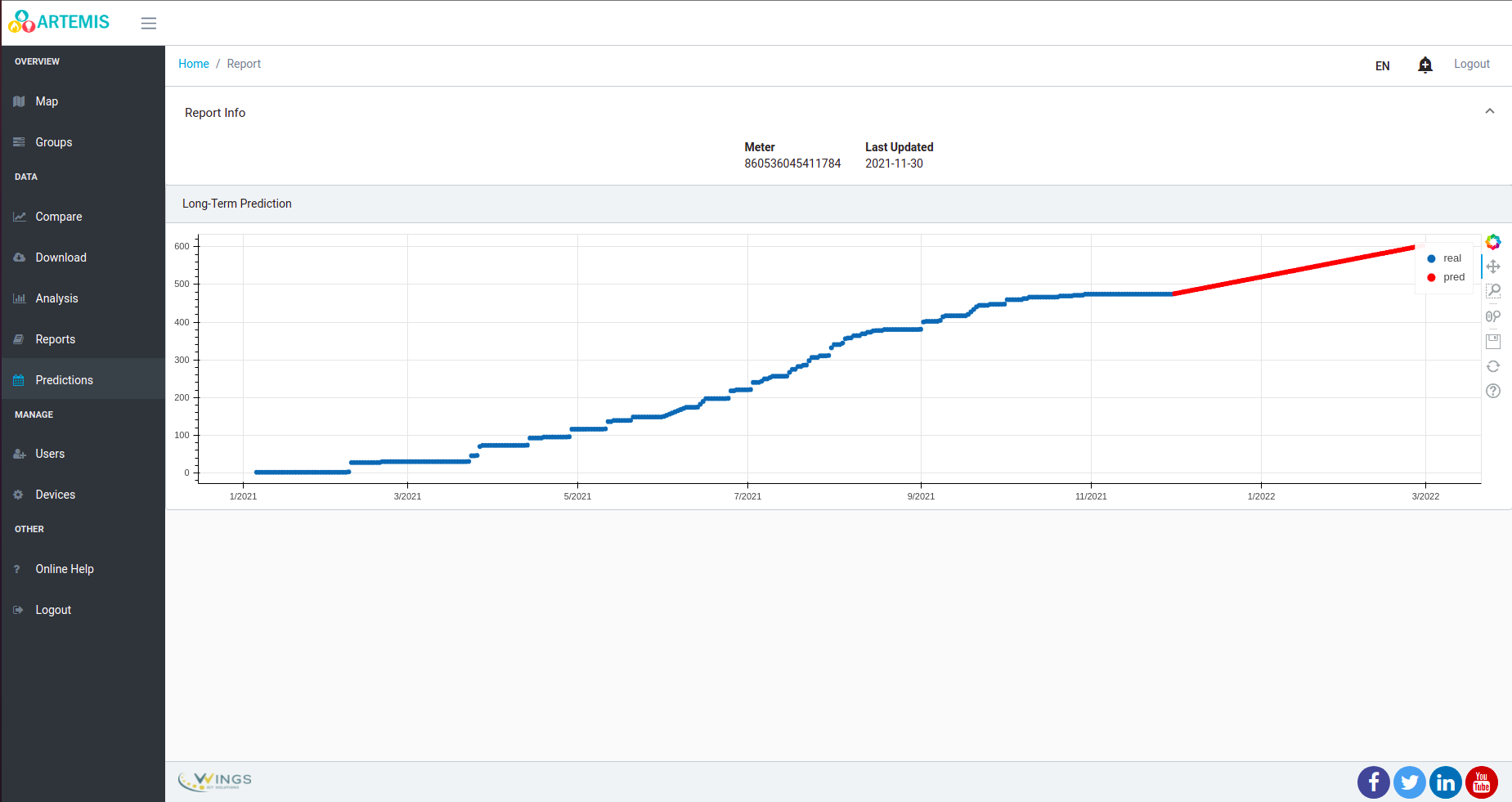Image resolution: width=1512 pixels, height=802 pixels.
Task: Open Map in the sidebar
Action: 47,101
